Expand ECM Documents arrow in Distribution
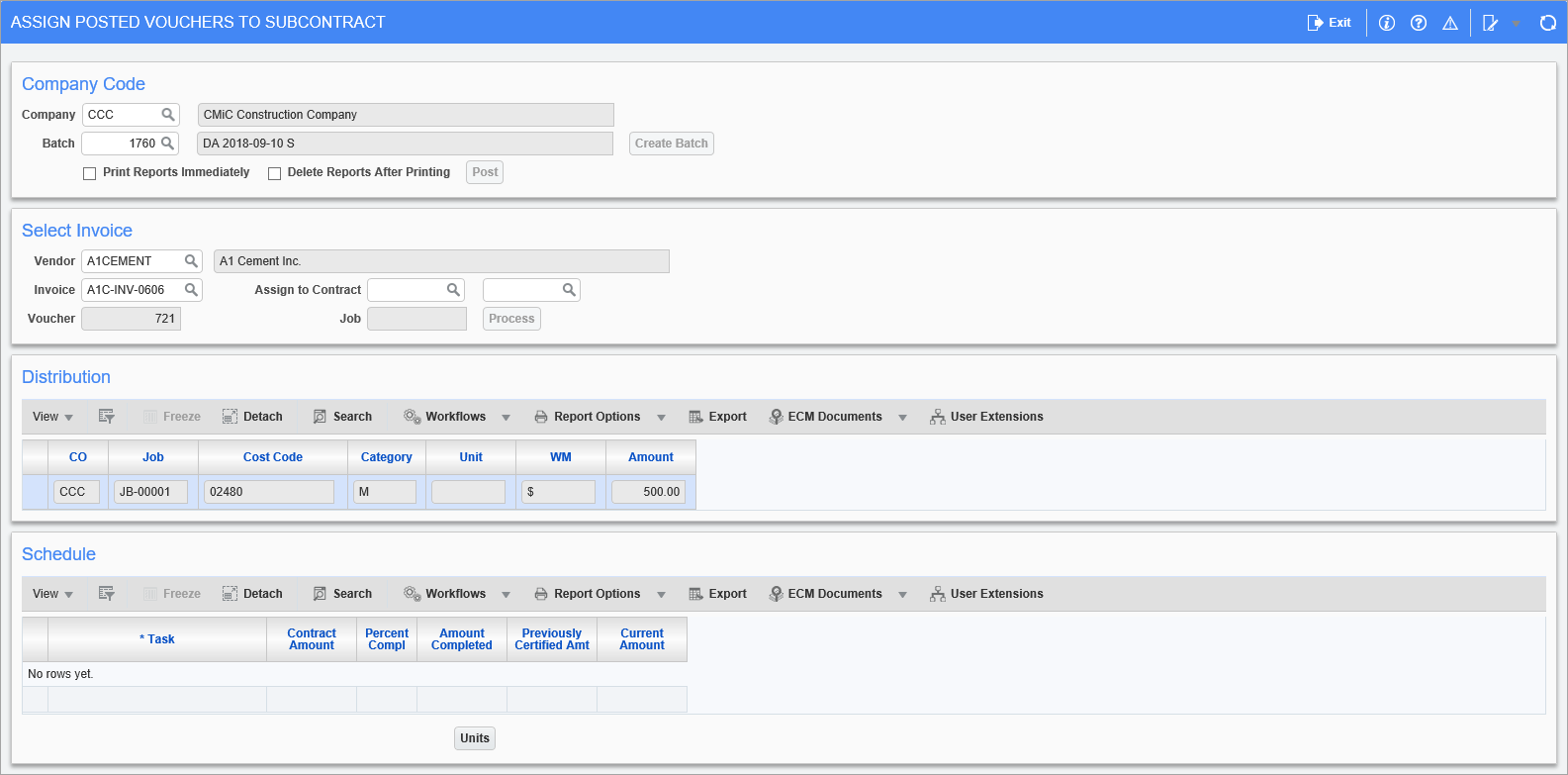Screen dimensions: 1568x775 click(902, 418)
